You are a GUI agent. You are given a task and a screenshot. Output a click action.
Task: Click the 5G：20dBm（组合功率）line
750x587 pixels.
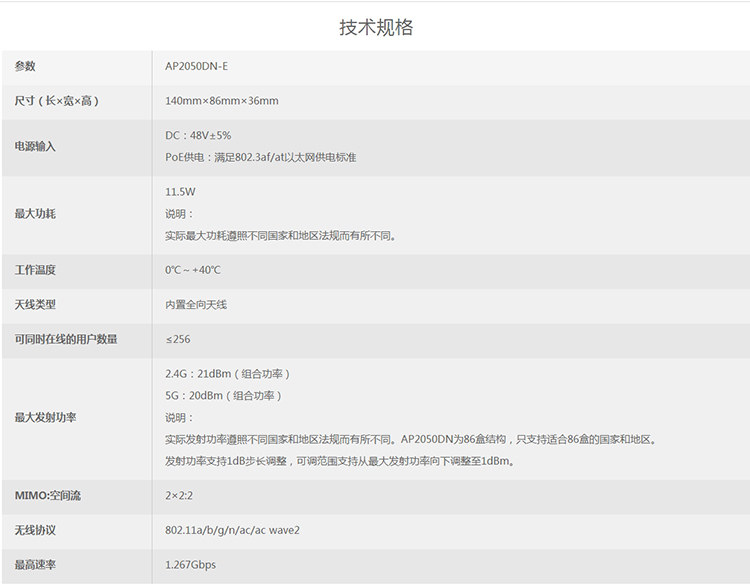(224, 396)
